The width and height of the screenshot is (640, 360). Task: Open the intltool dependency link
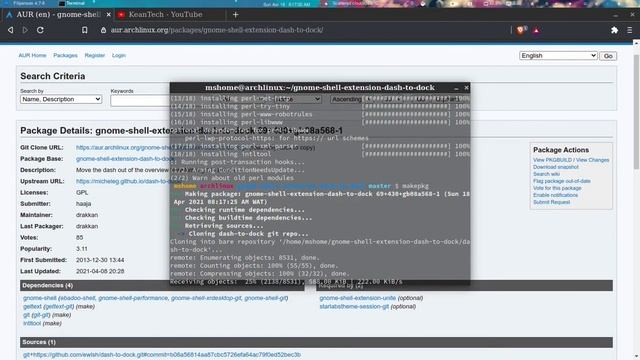click(32, 323)
